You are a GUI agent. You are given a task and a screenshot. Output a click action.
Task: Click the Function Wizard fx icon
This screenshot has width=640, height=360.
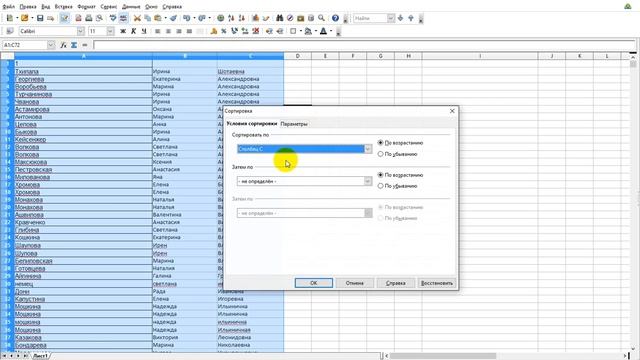pyautogui.click(x=63, y=45)
